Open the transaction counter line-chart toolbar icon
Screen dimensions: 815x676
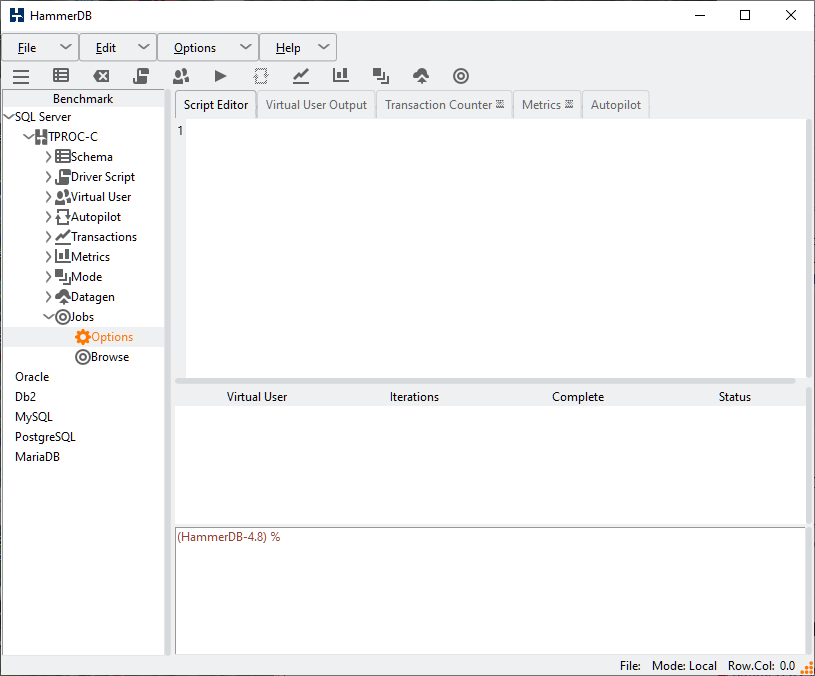pyautogui.click(x=301, y=76)
